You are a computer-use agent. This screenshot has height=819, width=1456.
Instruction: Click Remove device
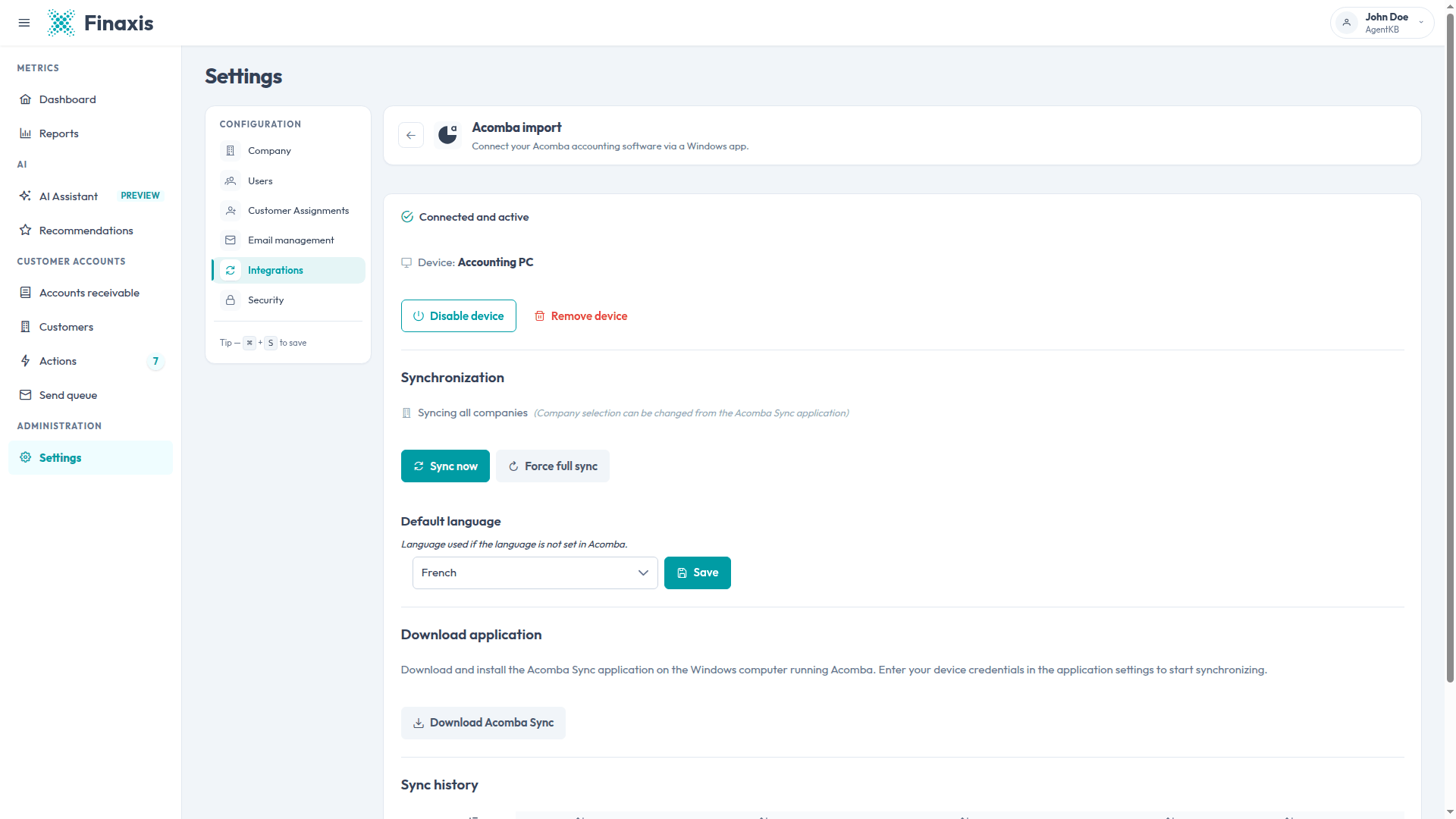(581, 316)
